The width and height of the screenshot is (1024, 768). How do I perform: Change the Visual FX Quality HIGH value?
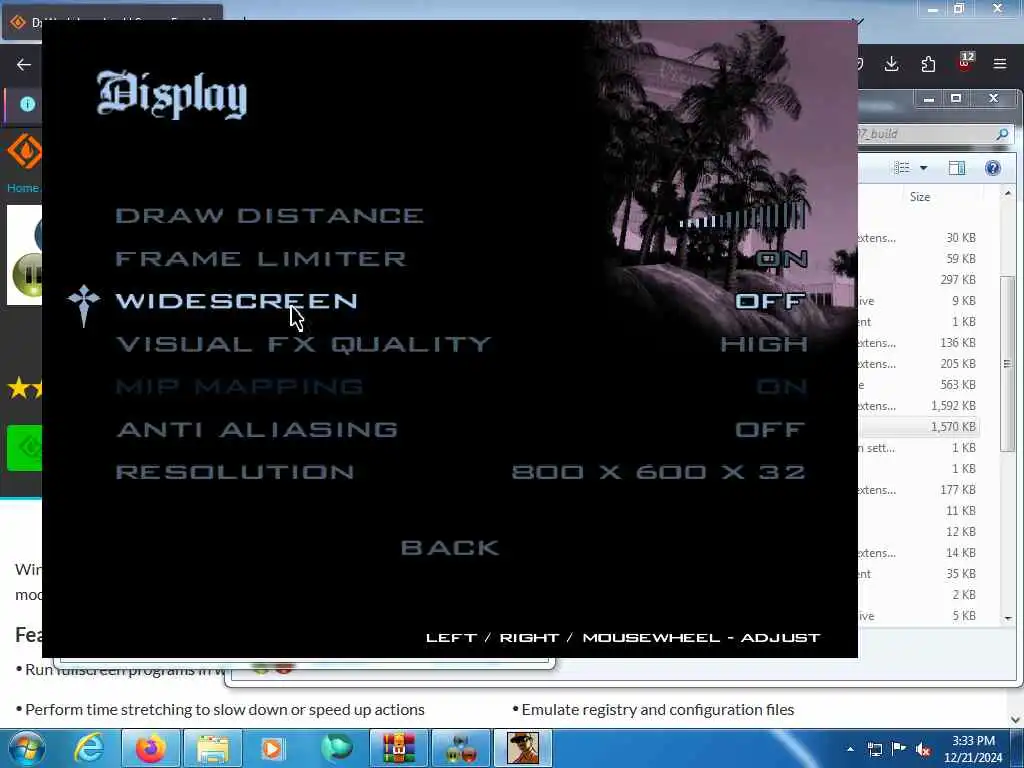coord(763,344)
